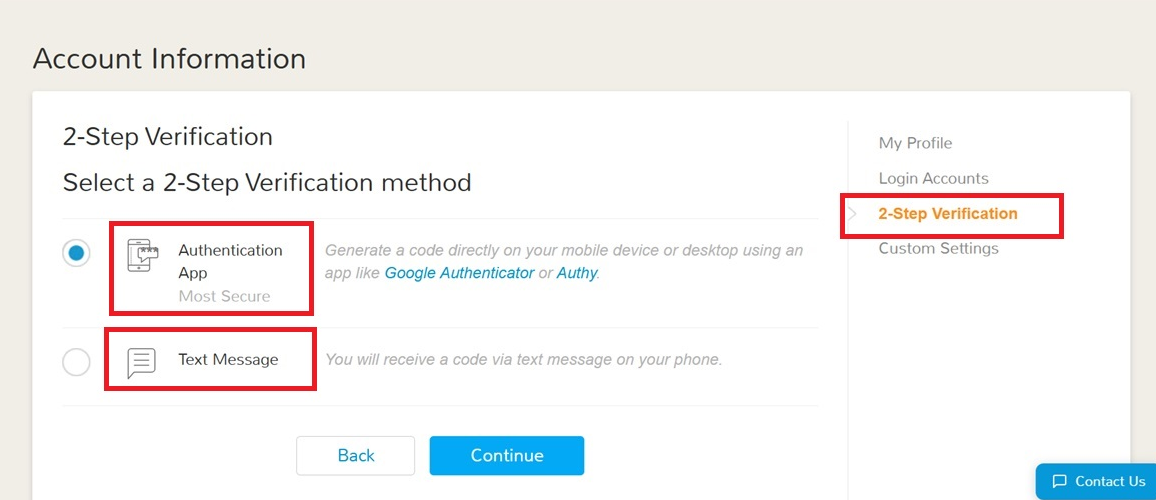Open the Contact Us chat button
This screenshot has width=1156, height=500.
pyautogui.click(x=1096, y=482)
